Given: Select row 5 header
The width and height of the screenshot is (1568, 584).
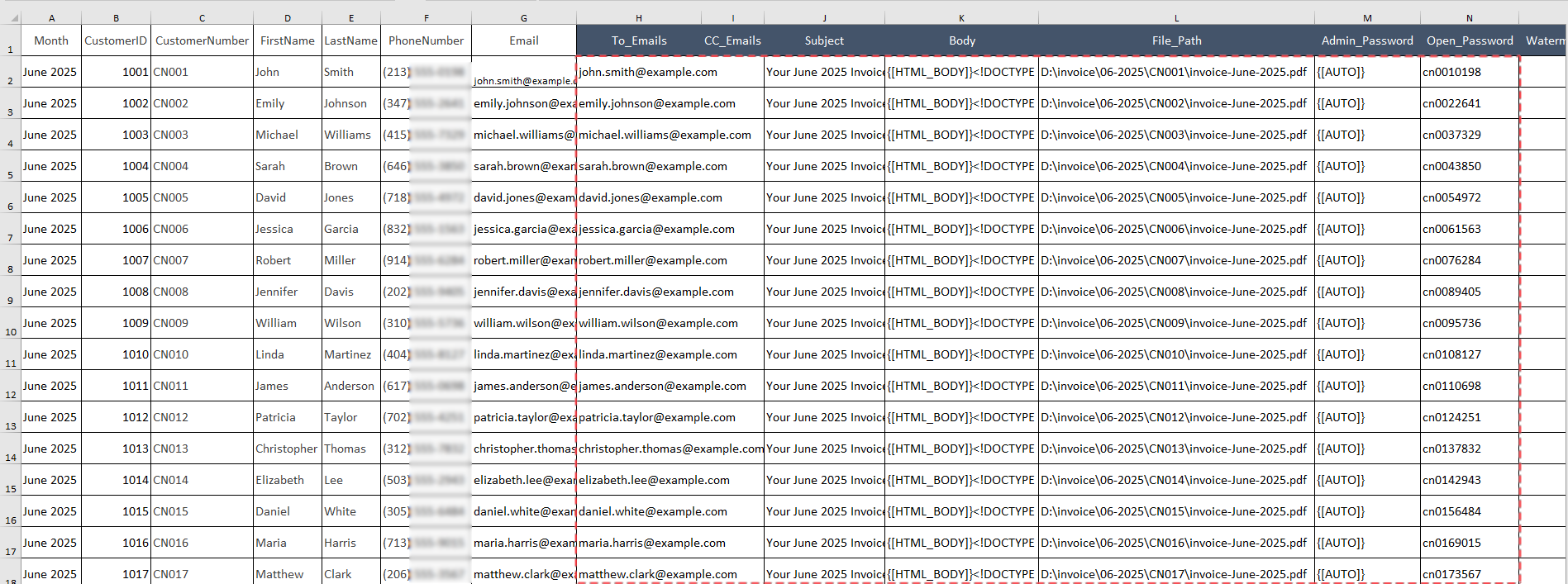Looking at the screenshot, I should pos(10,166).
